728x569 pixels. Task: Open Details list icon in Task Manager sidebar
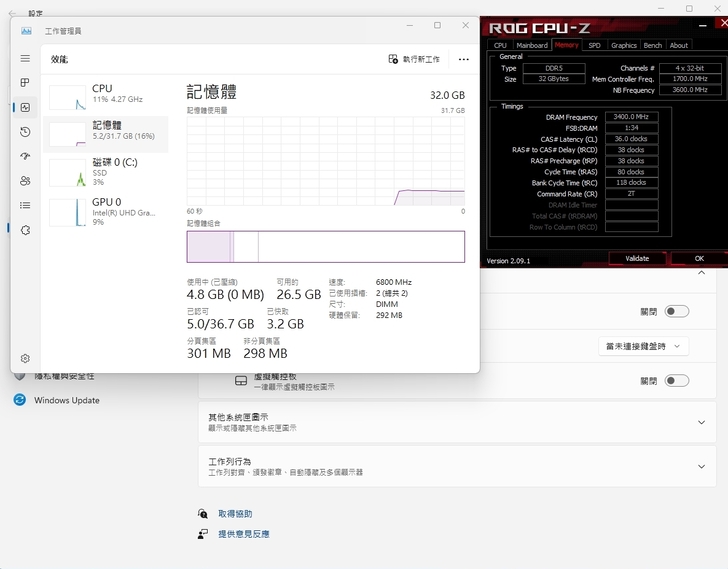(25, 205)
